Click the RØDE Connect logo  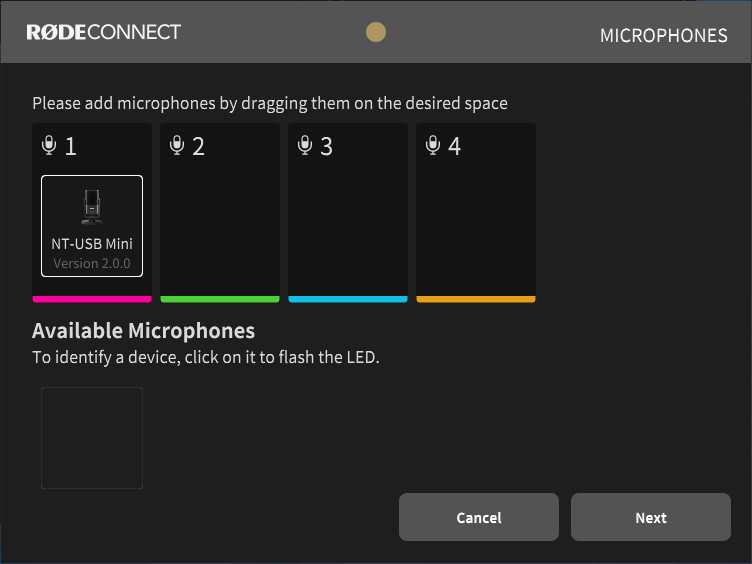[103, 32]
